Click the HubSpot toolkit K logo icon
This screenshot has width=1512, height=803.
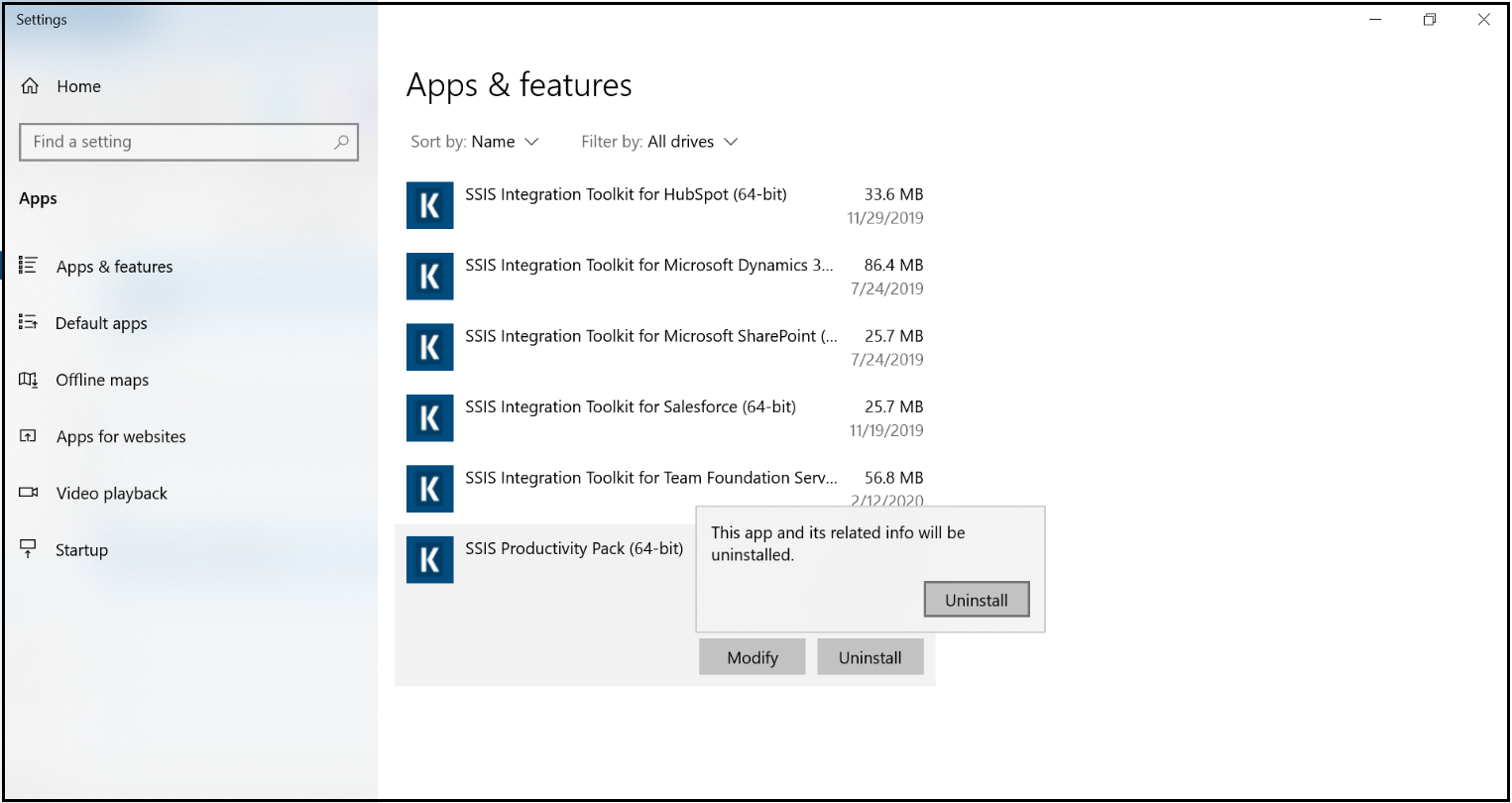pos(430,205)
